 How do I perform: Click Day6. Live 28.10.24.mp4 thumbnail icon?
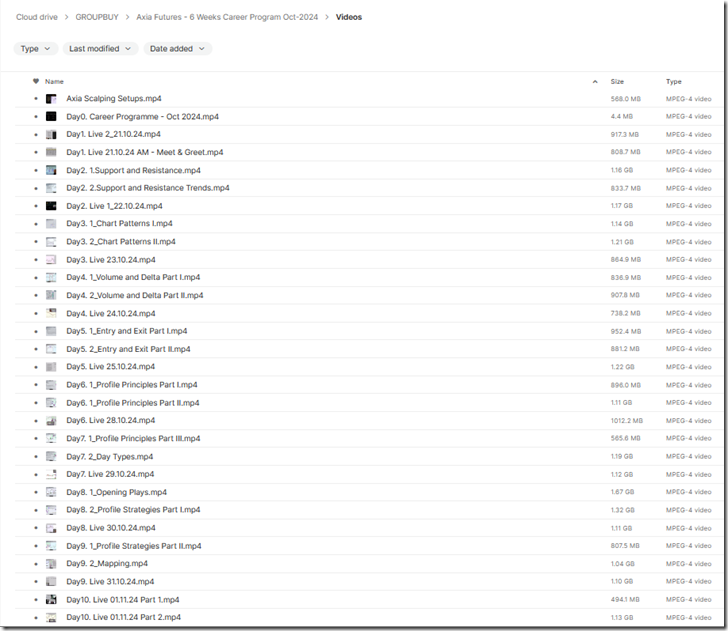coord(51,421)
